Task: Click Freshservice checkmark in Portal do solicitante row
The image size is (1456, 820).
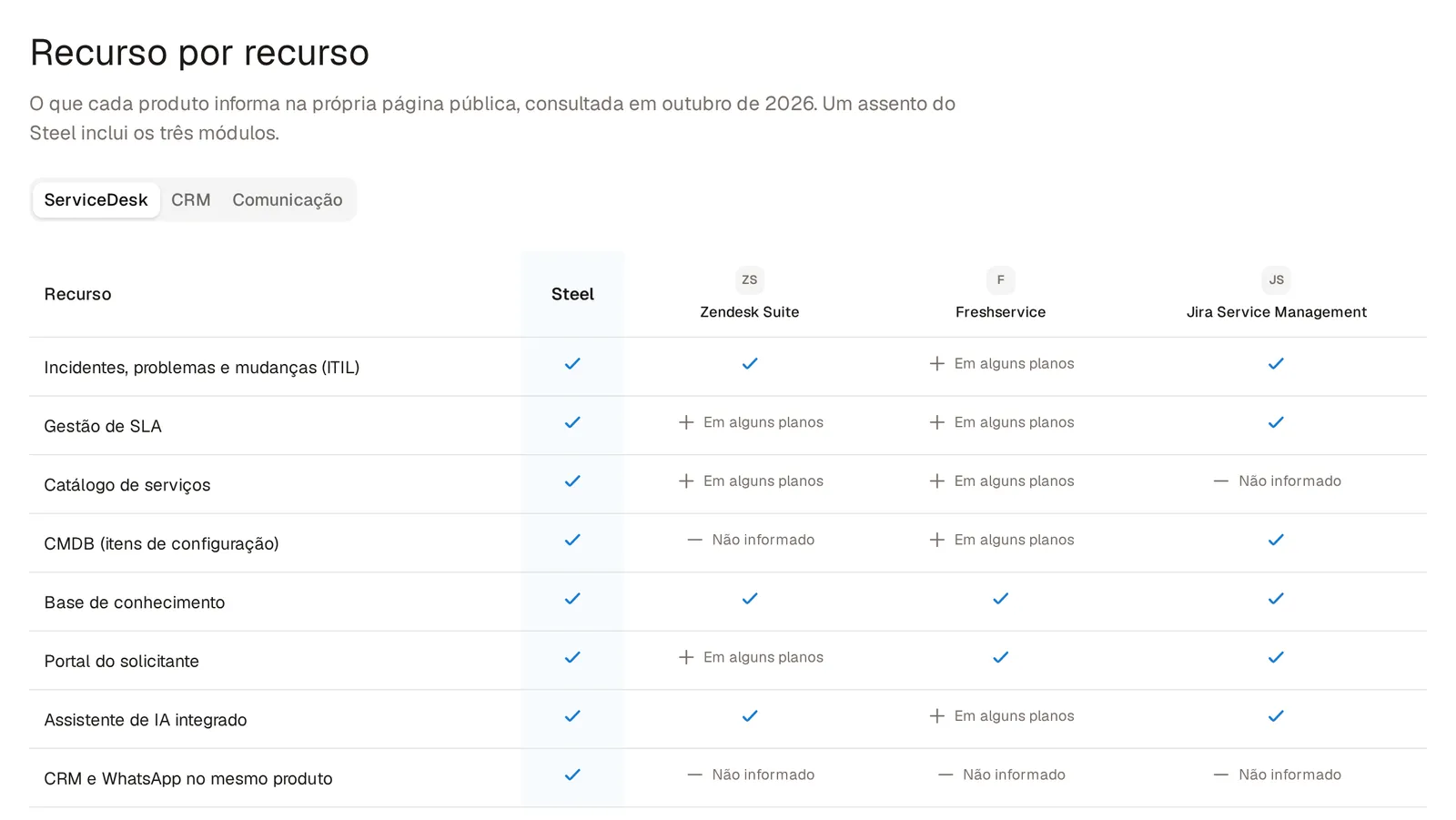Action: point(1001,657)
